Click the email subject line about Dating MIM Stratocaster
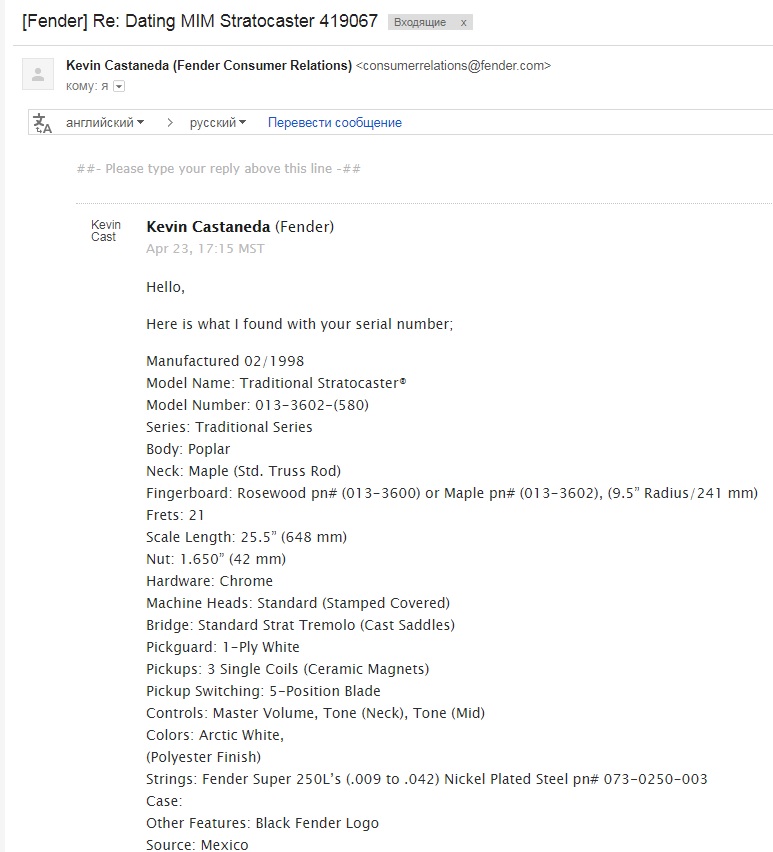773x852 pixels. pos(200,21)
